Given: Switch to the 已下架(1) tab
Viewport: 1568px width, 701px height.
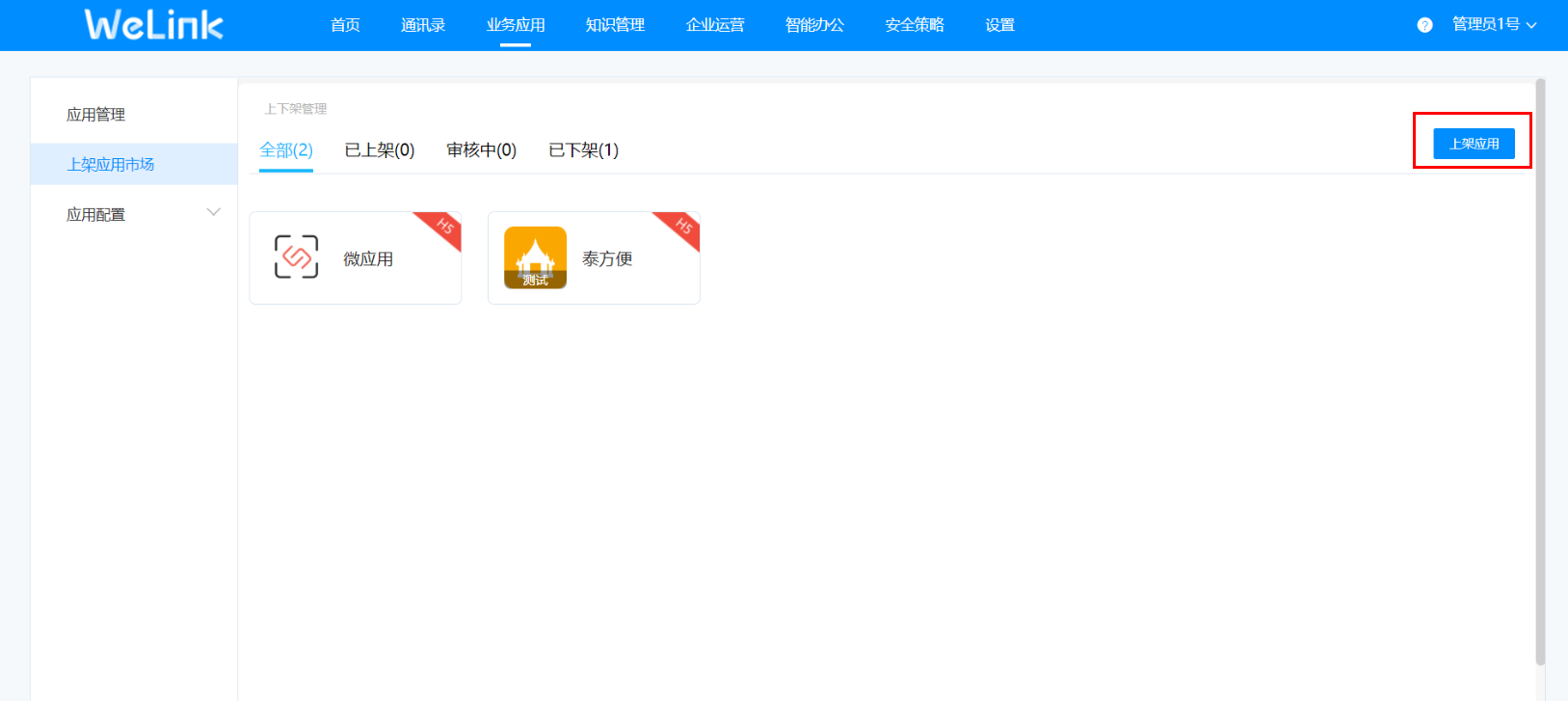Looking at the screenshot, I should coord(583,150).
